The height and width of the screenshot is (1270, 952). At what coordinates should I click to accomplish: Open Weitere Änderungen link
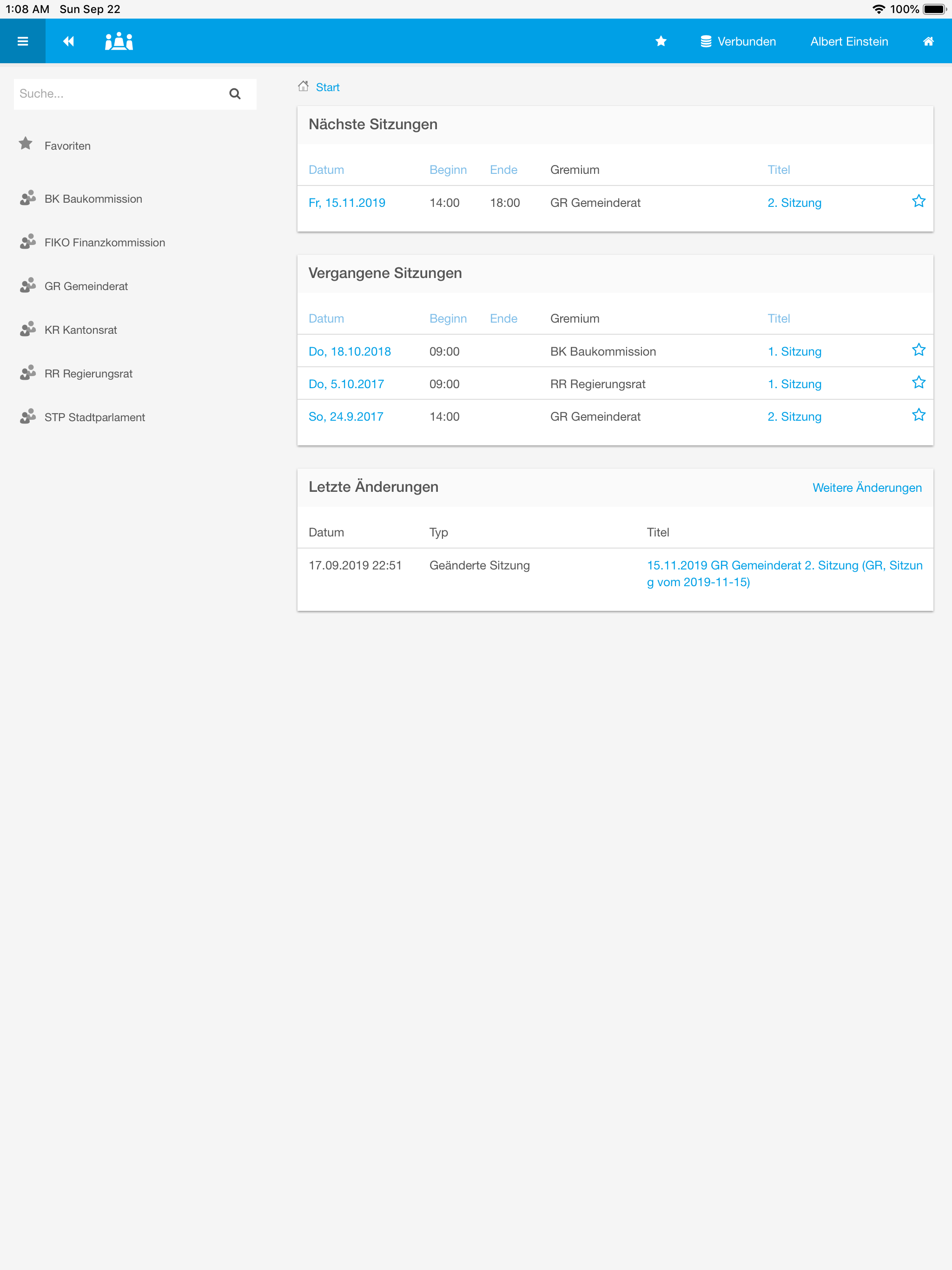tap(866, 488)
